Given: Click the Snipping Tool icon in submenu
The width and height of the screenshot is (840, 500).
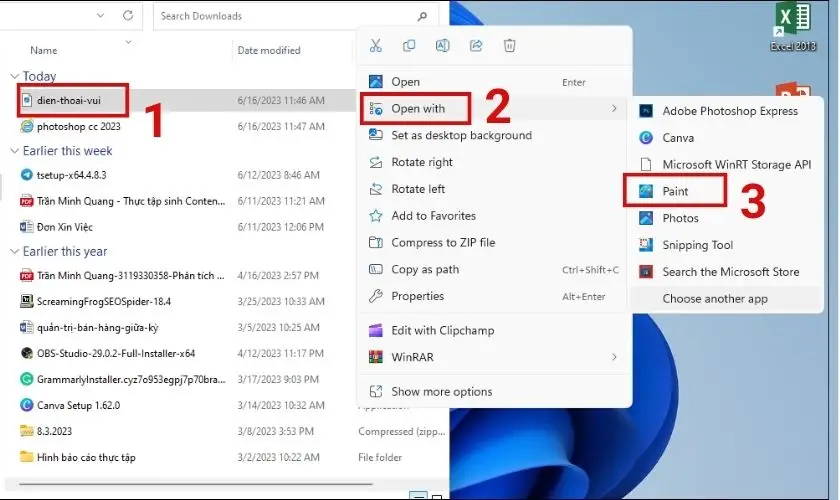Looking at the screenshot, I should 646,245.
